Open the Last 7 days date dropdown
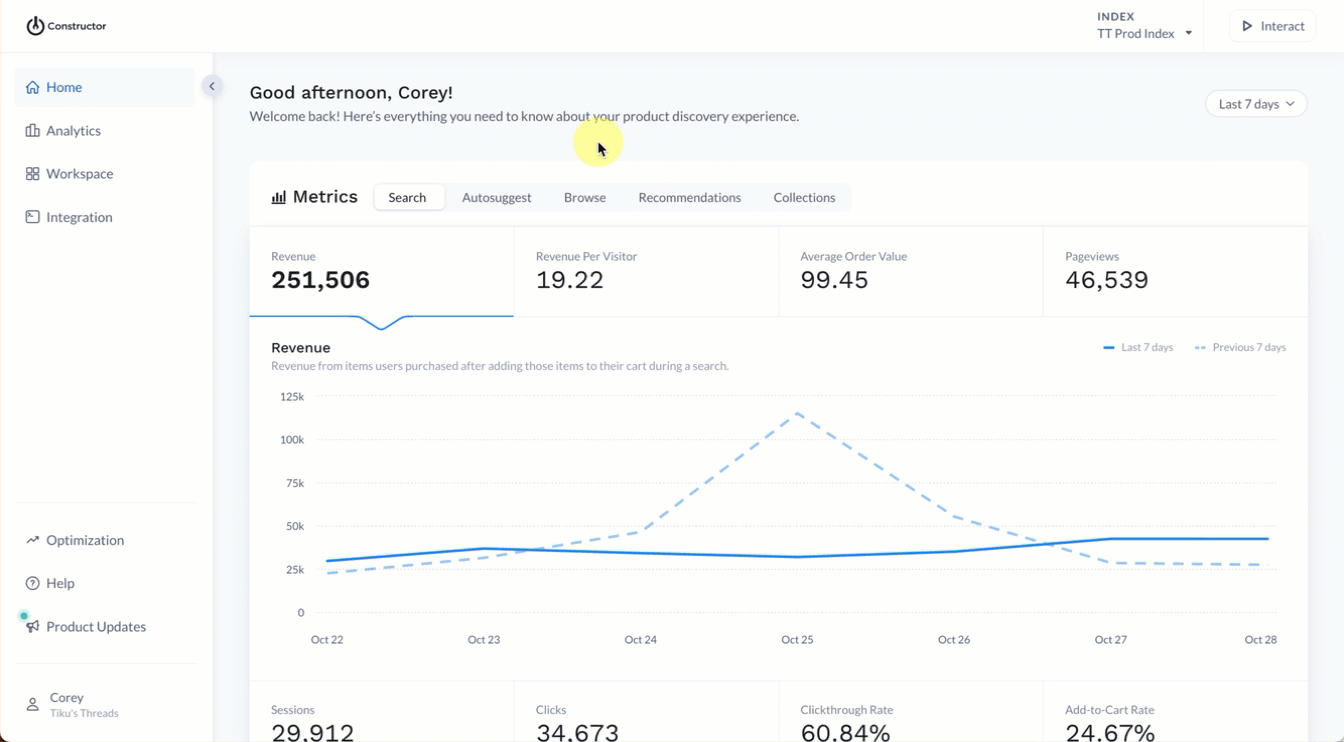This screenshot has width=1344, height=742. point(1256,104)
